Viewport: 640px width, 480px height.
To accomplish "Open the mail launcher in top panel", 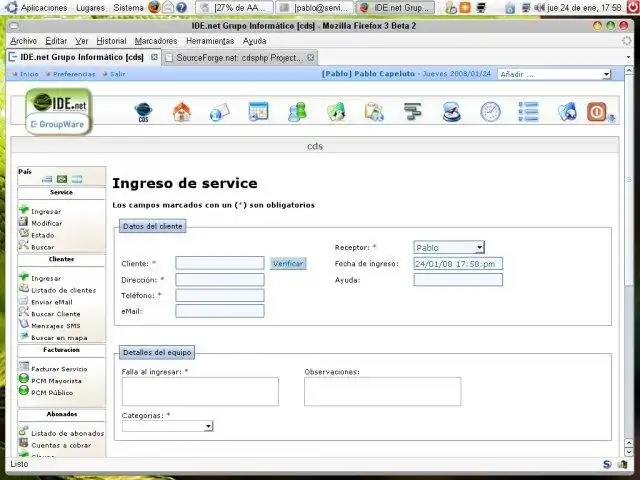I will [x=168, y=7].
